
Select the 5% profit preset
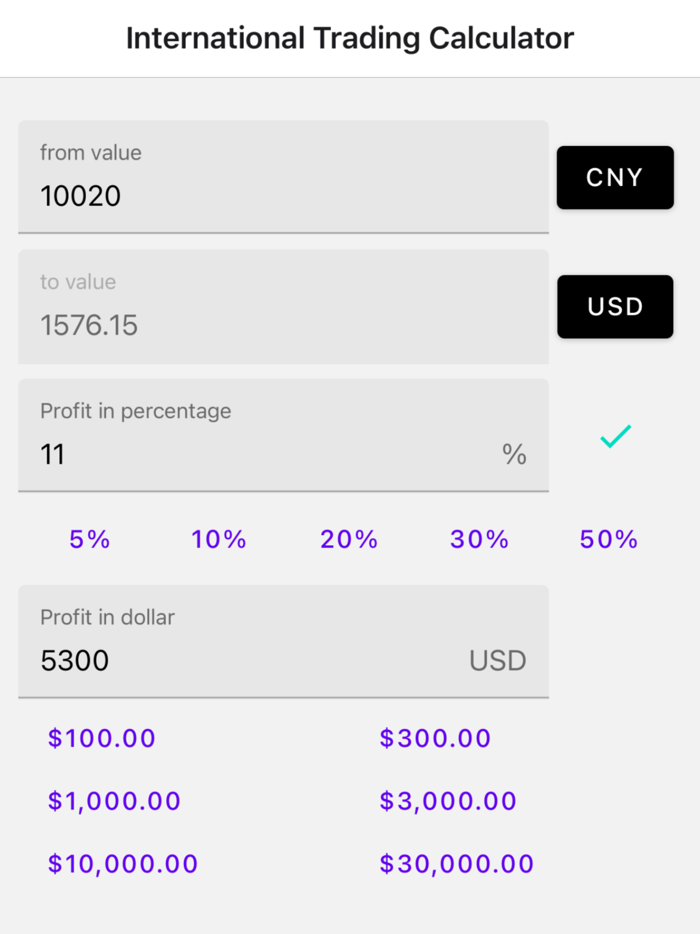(89, 539)
